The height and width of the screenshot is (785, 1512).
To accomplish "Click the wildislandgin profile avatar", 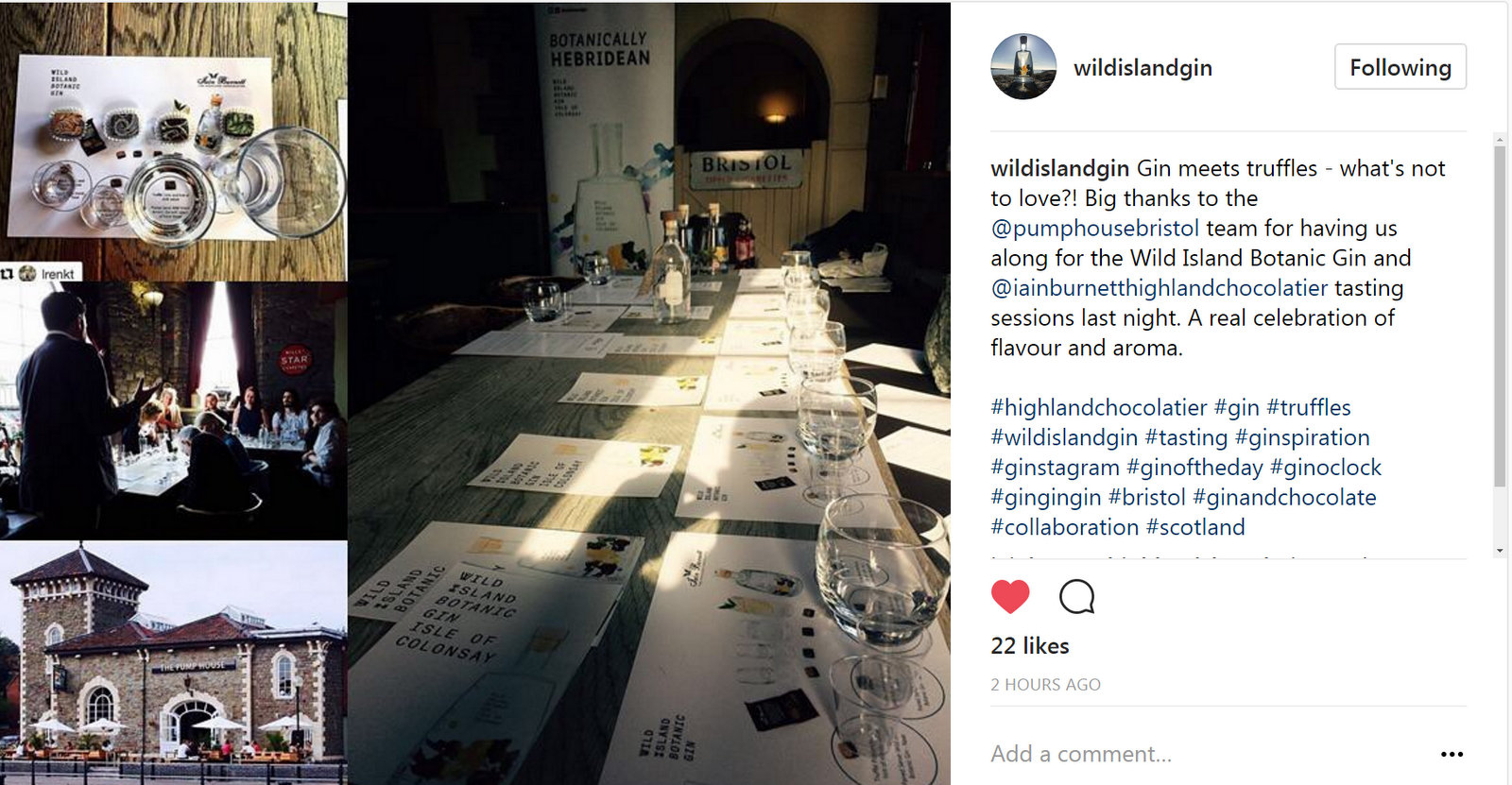I will [1023, 67].
